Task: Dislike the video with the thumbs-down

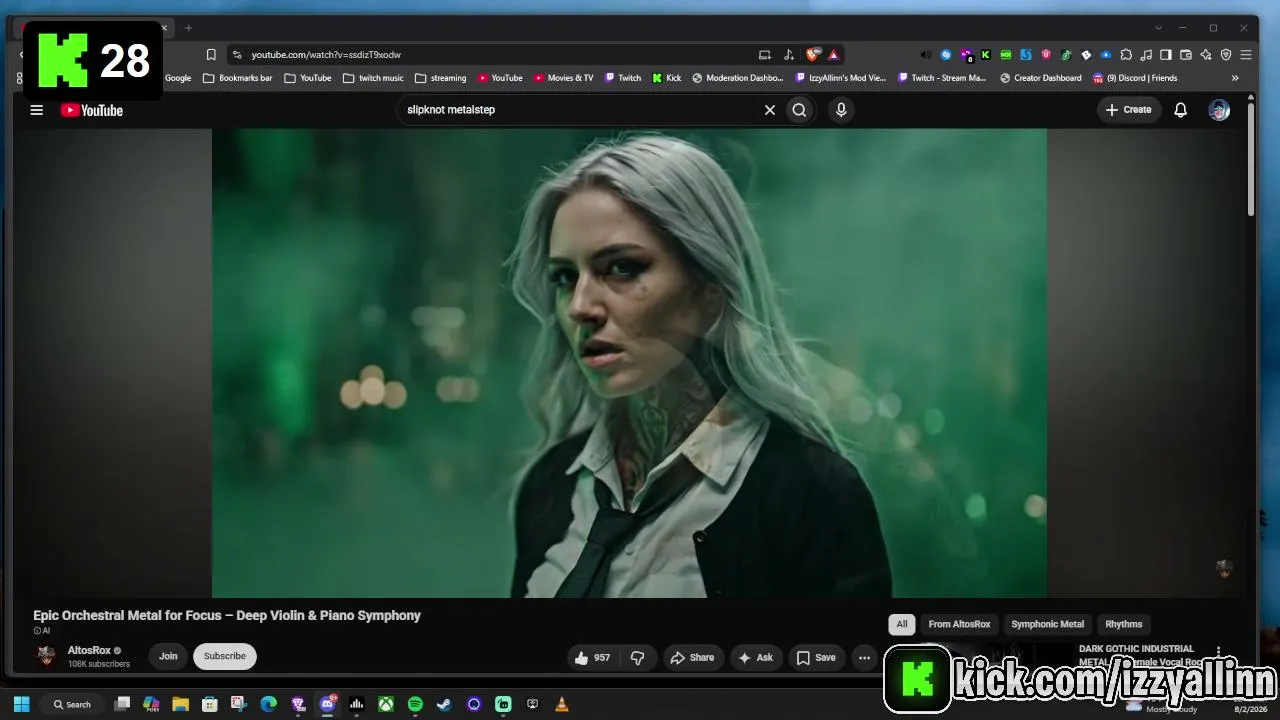Action: (637, 657)
